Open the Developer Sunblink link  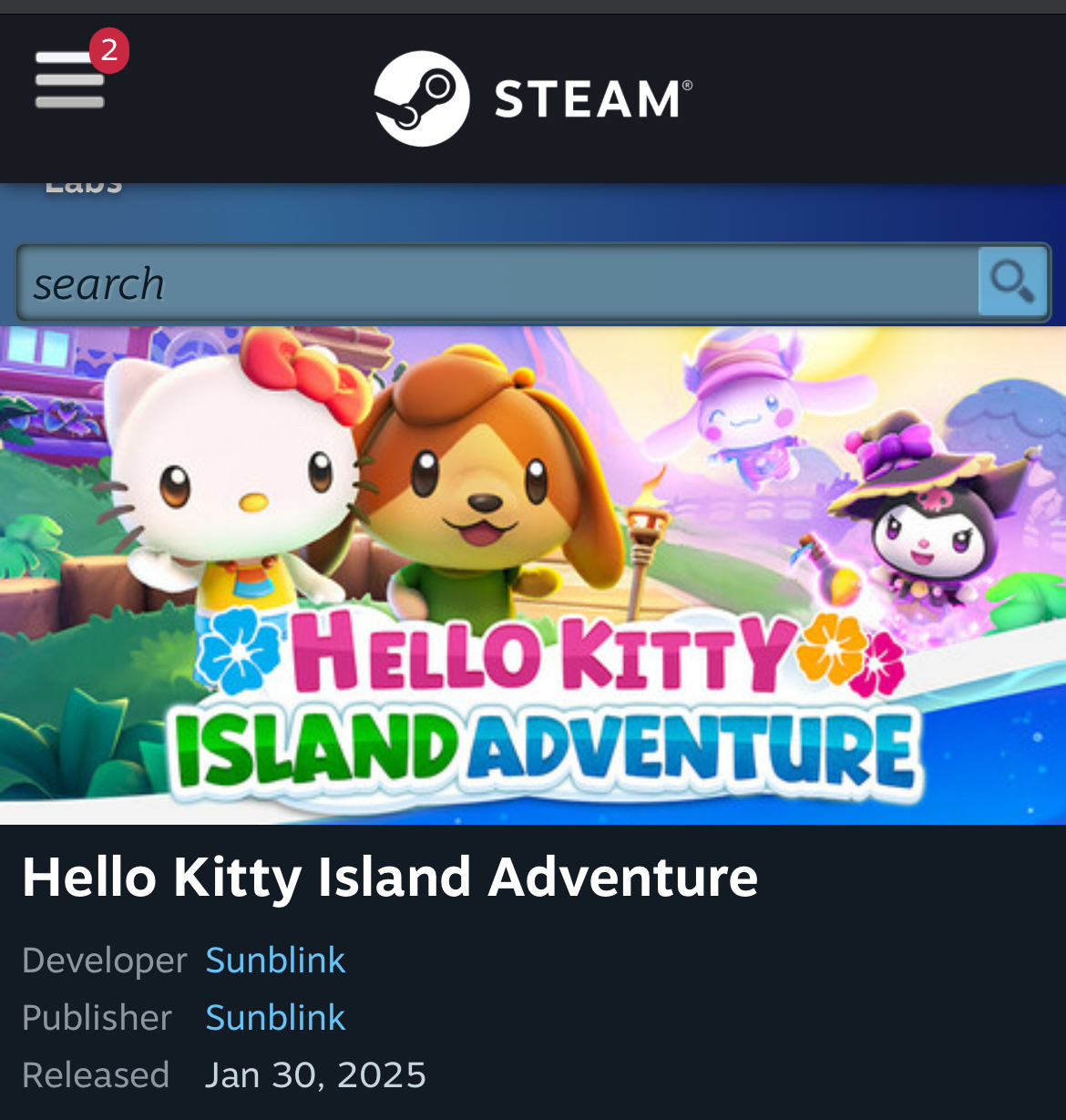275,961
